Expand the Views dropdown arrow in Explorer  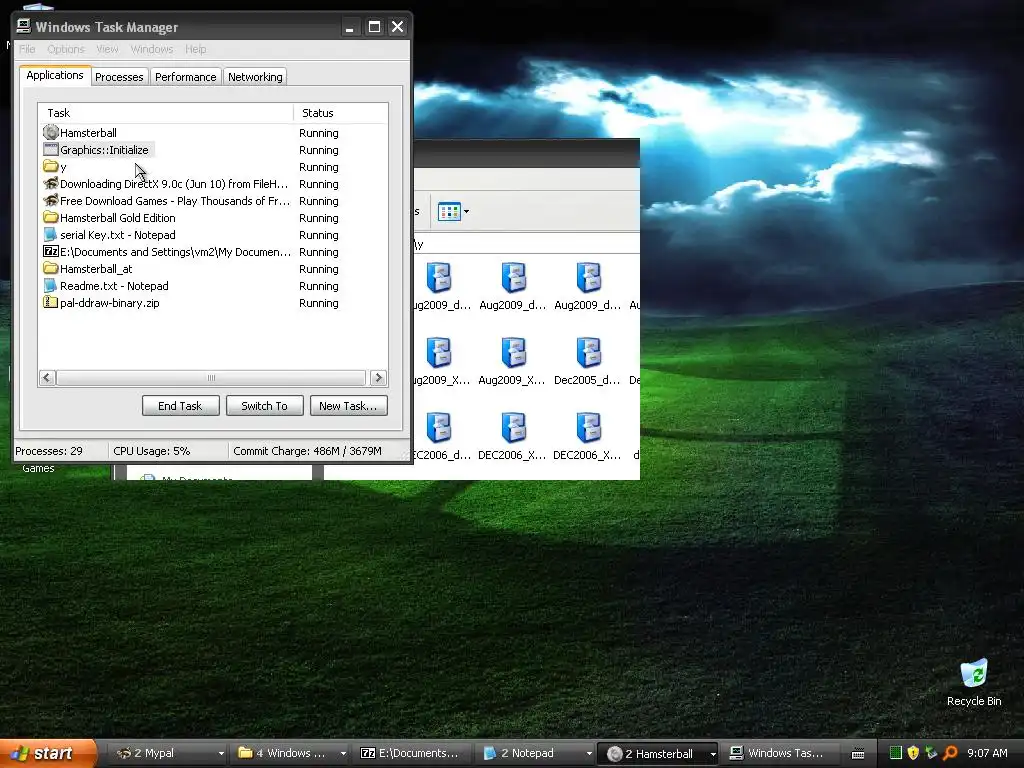coord(466,212)
